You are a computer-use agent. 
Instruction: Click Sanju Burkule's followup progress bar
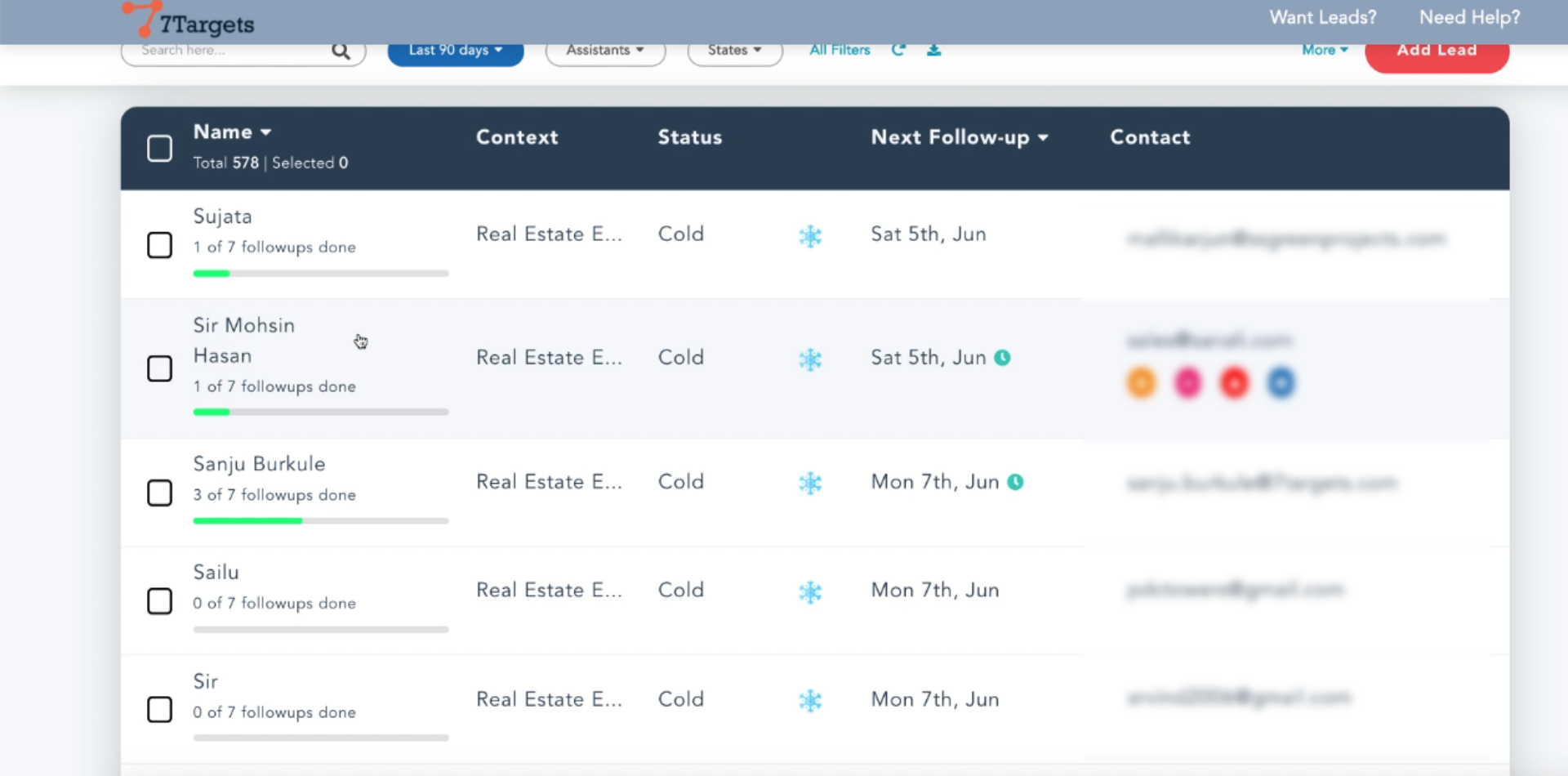point(320,520)
